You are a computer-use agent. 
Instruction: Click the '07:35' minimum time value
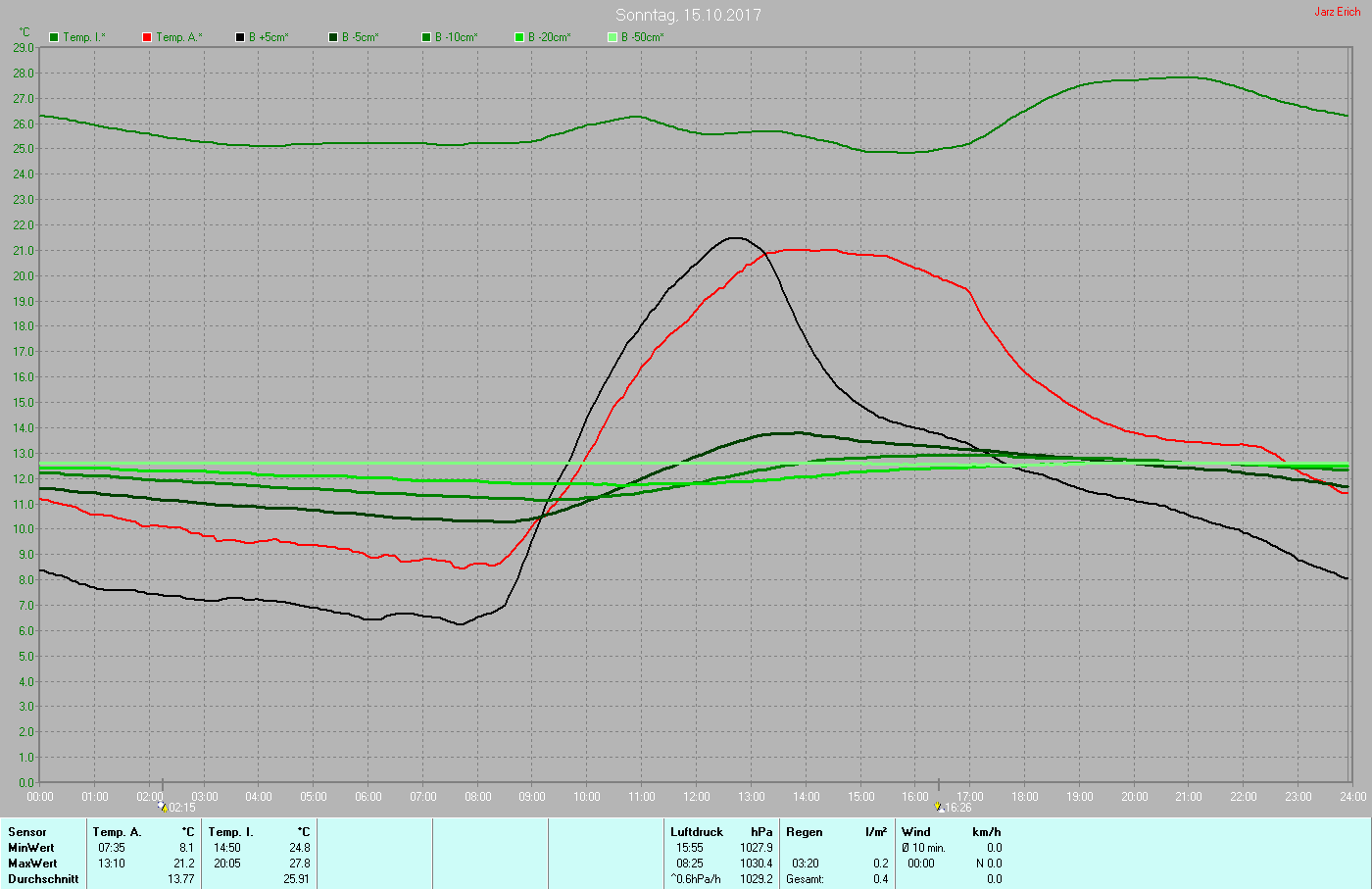(112, 848)
